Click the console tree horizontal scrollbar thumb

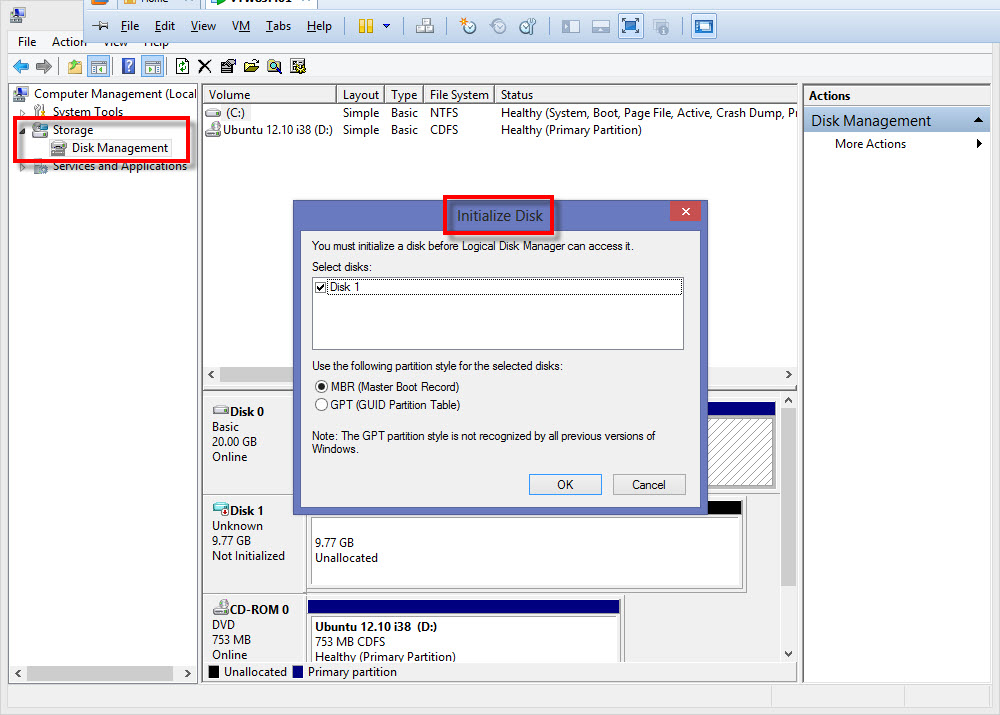[99, 674]
